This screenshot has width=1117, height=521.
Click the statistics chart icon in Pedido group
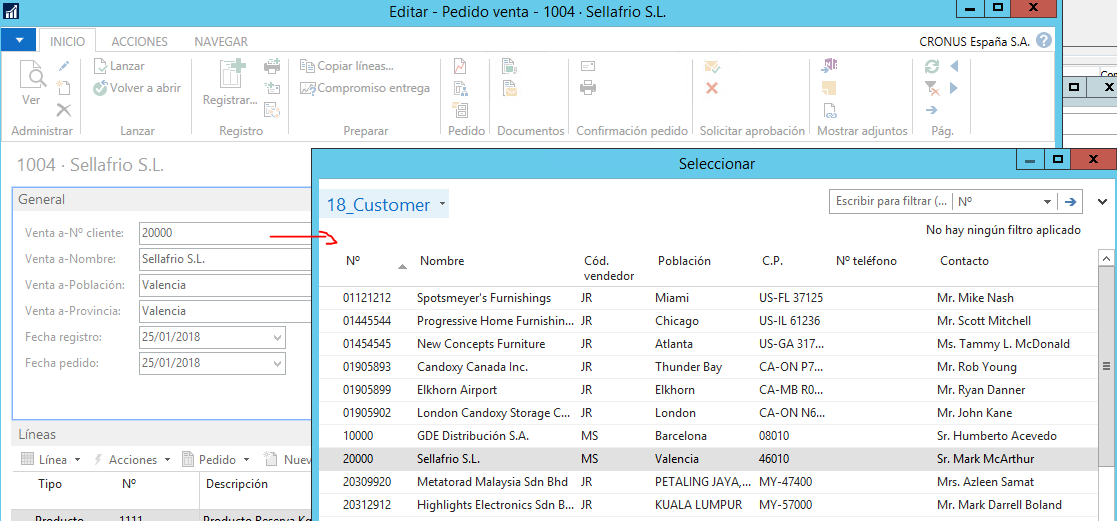coord(460,67)
